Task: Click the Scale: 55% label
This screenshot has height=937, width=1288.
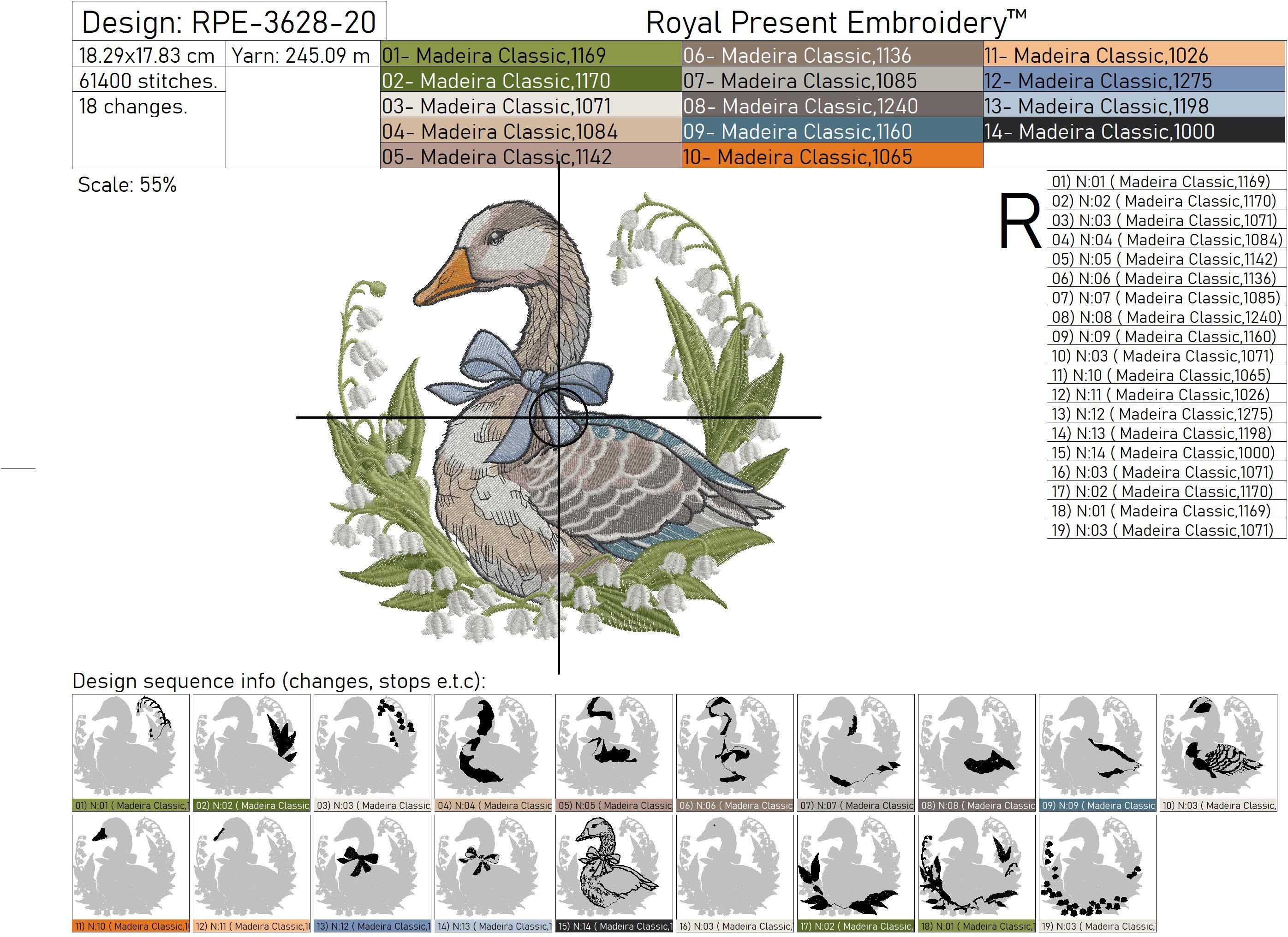Action: click(127, 184)
